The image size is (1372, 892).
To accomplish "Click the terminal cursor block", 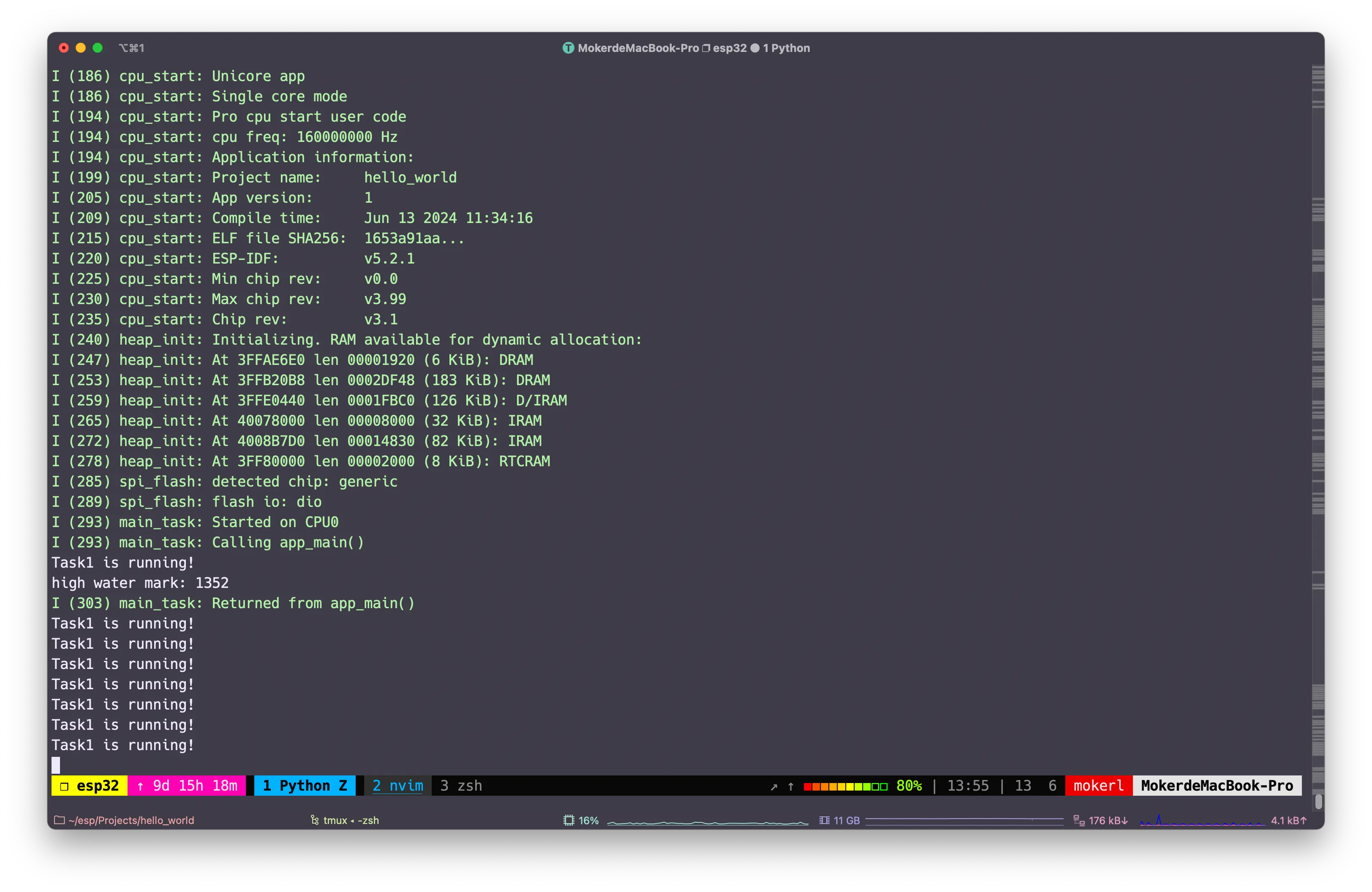I will click(56, 764).
